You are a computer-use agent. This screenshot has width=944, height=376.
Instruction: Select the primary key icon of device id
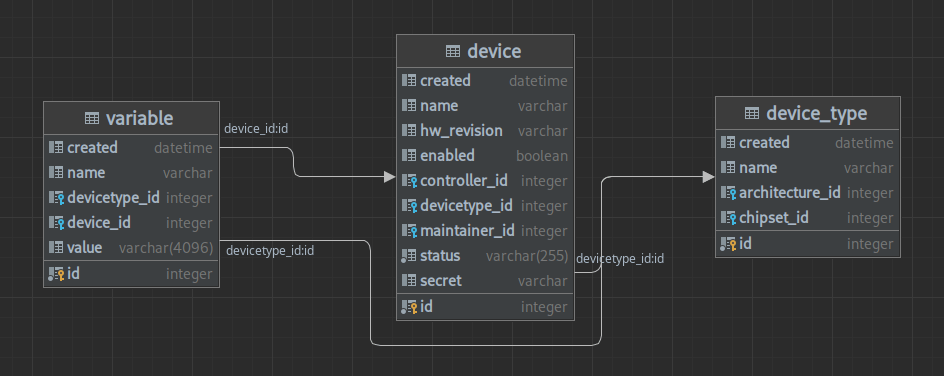click(x=409, y=307)
